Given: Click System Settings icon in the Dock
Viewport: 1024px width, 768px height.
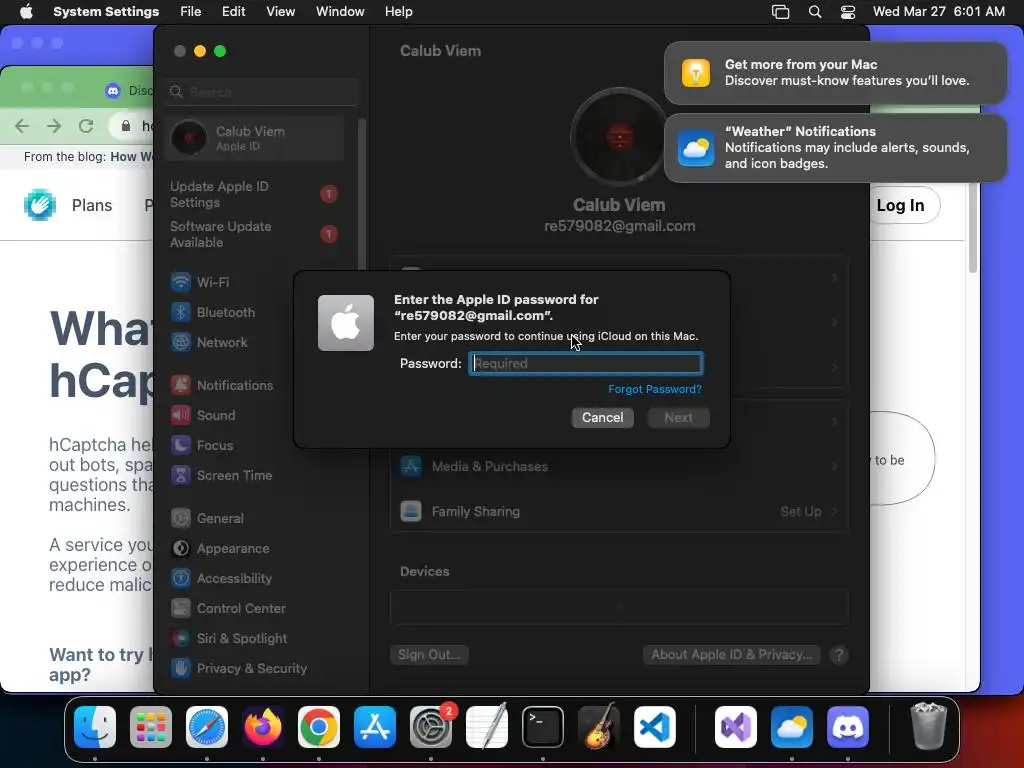Looking at the screenshot, I should (431, 727).
